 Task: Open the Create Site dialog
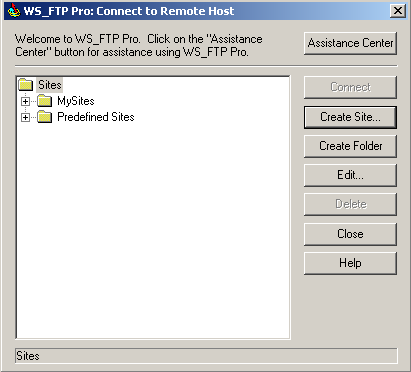[350, 117]
